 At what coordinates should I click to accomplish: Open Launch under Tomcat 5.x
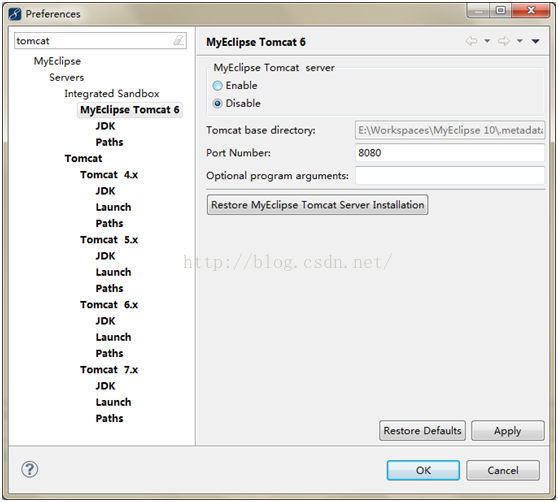[113, 272]
